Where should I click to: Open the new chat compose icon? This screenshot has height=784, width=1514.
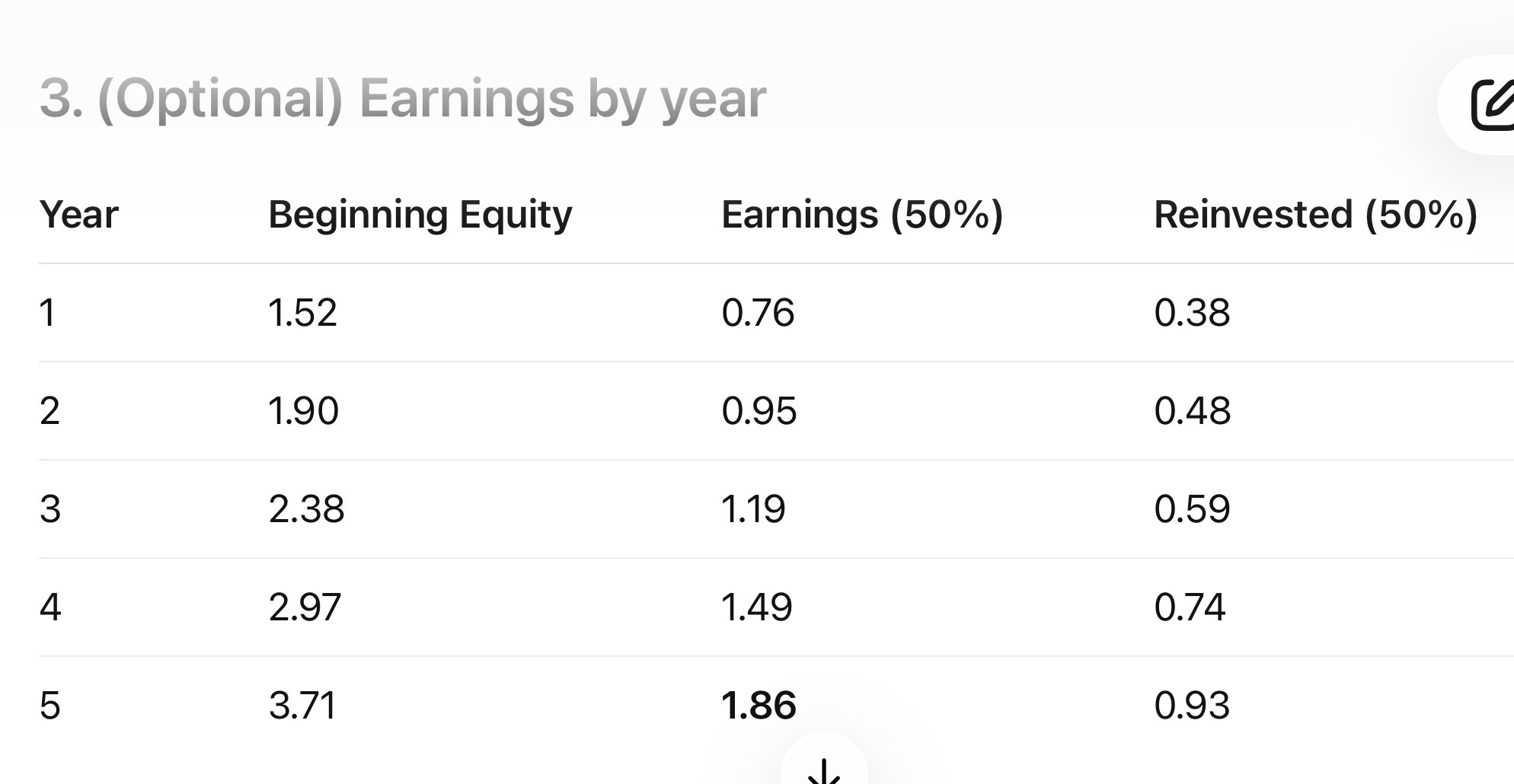1491,105
